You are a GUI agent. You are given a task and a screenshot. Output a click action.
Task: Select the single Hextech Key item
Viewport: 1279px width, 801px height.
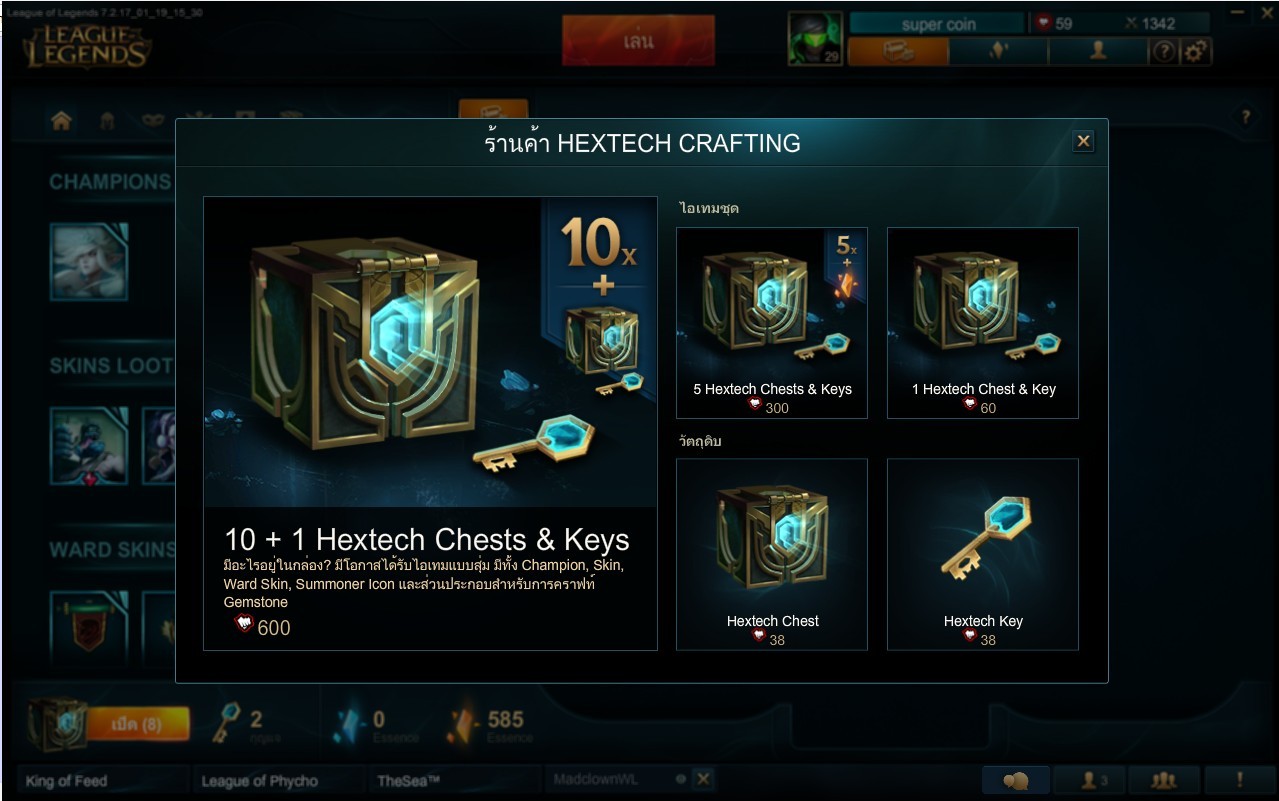click(983, 554)
